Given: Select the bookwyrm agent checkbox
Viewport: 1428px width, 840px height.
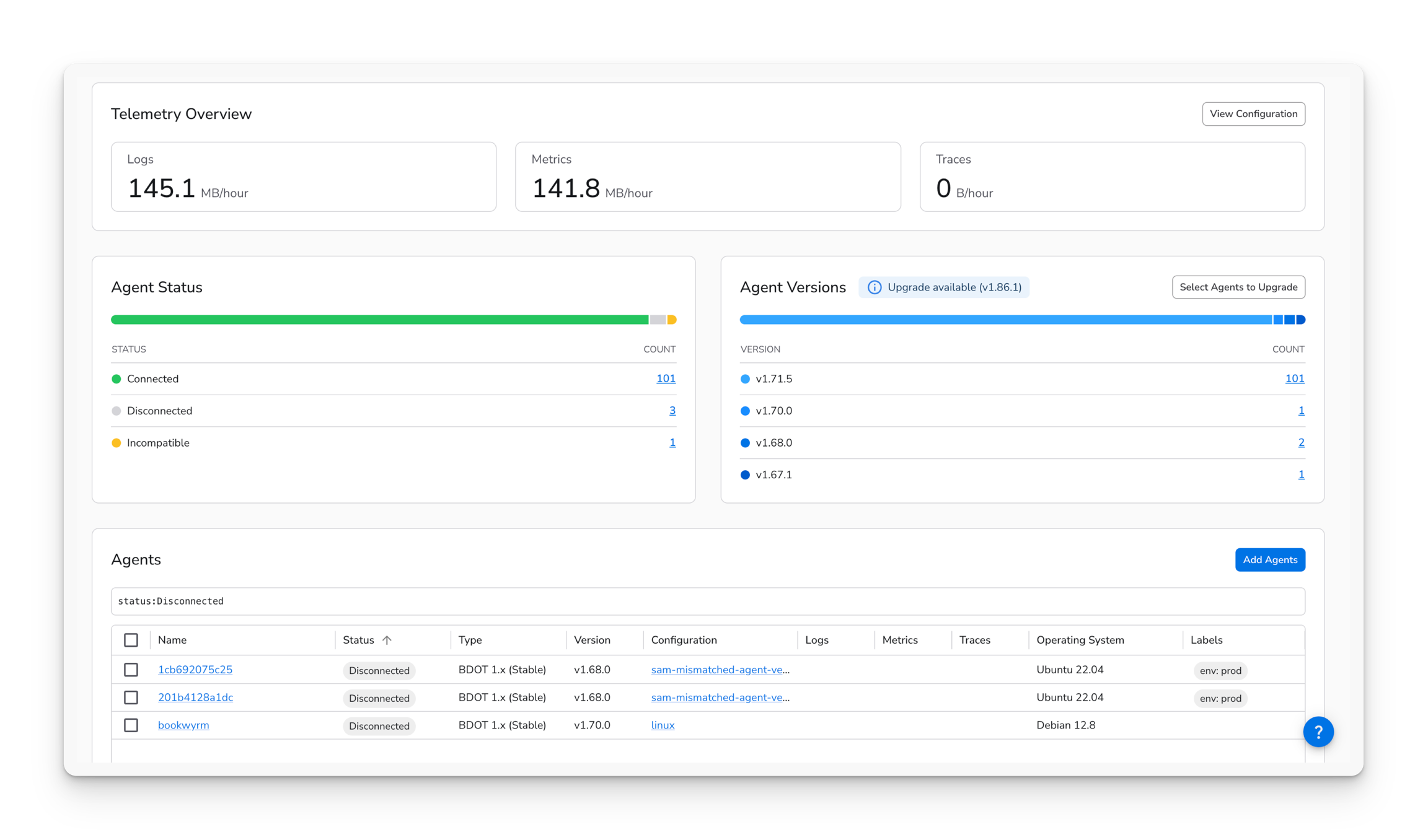Looking at the screenshot, I should tap(131, 725).
